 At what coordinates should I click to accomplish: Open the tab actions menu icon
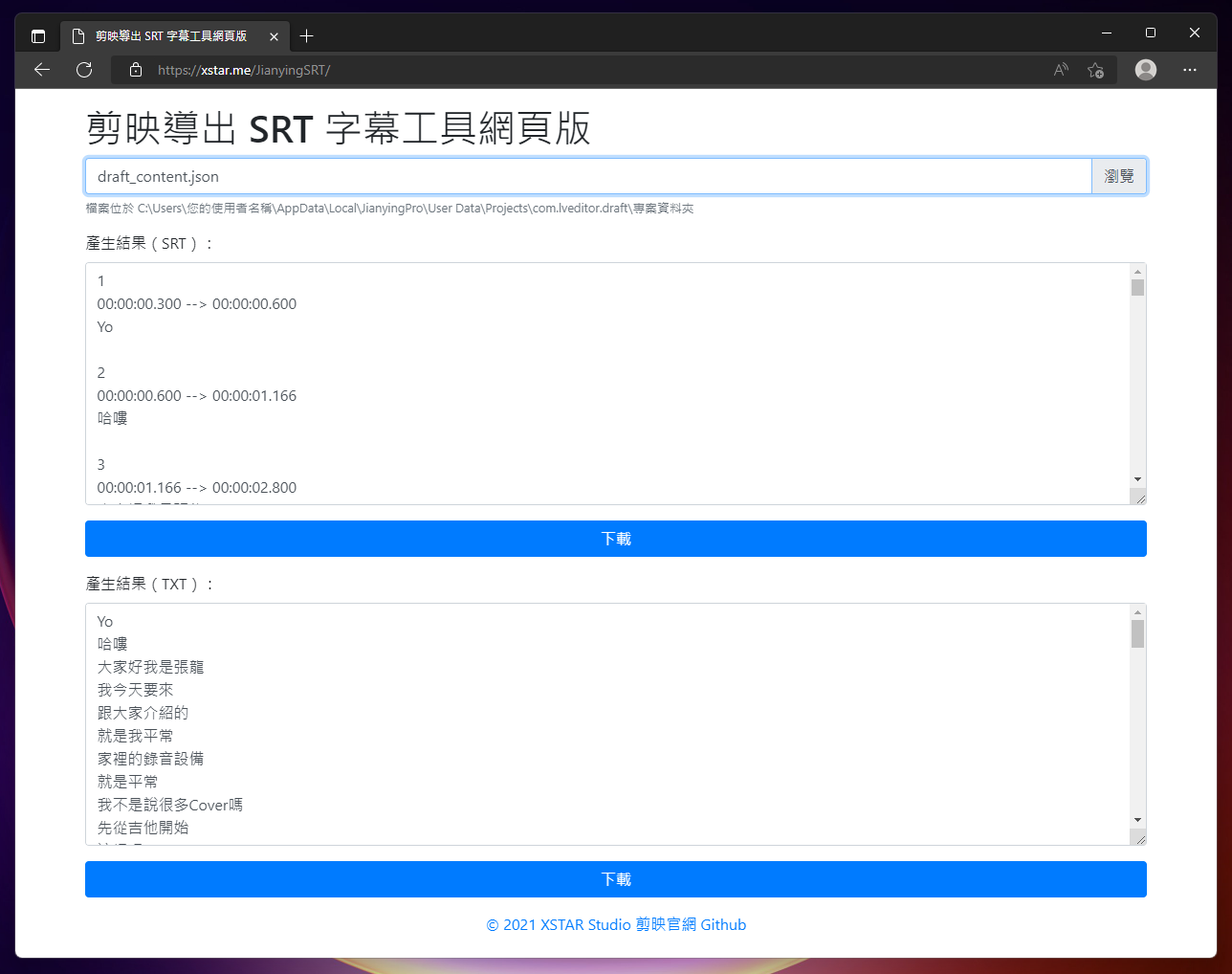click(x=38, y=36)
